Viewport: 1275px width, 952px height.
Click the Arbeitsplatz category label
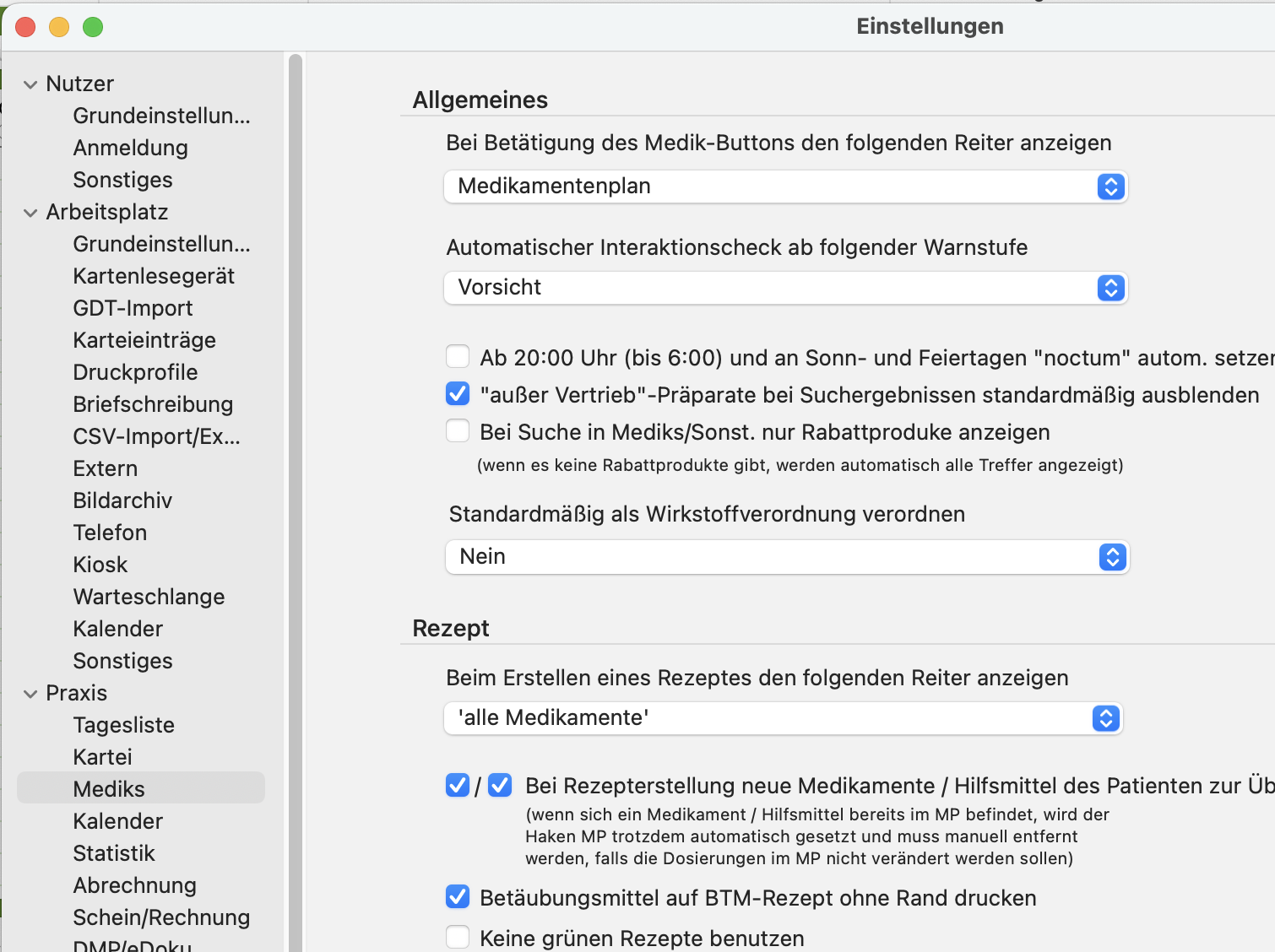pyautogui.click(x=106, y=212)
